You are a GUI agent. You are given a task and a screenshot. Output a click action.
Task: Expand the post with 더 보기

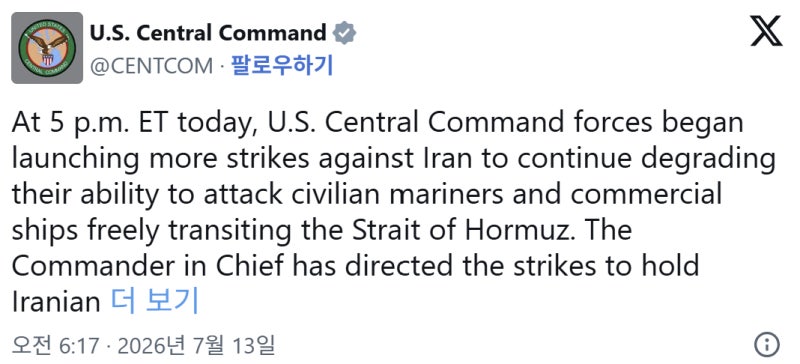[x=155, y=301]
